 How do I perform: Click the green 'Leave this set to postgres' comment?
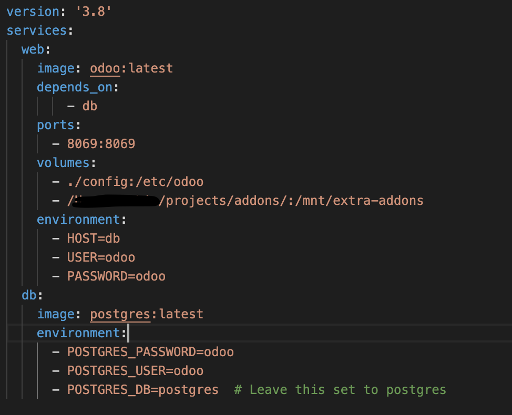coord(340,390)
